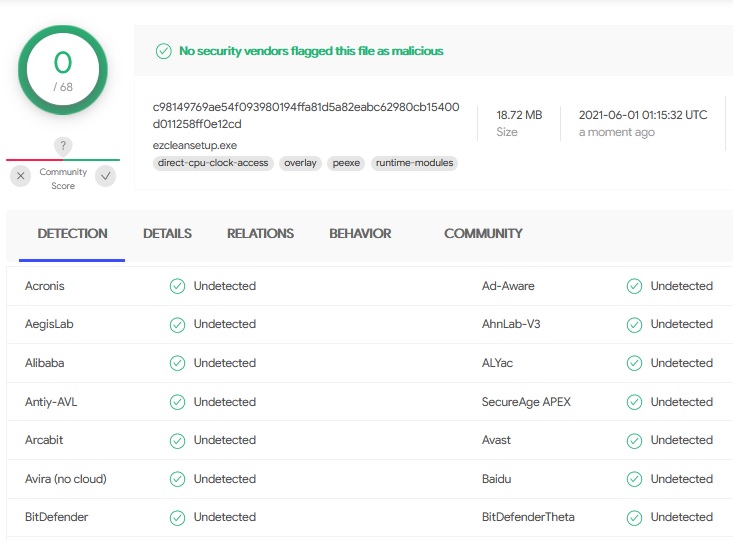Viewport: 733px width, 541px height.
Task: Click the check icon in the Alibaba row
Action: [178, 363]
